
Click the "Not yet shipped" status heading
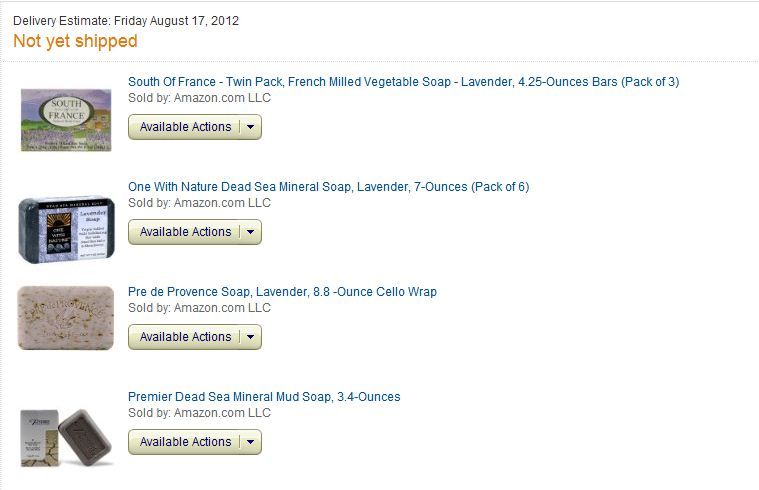[x=75, y=41]
